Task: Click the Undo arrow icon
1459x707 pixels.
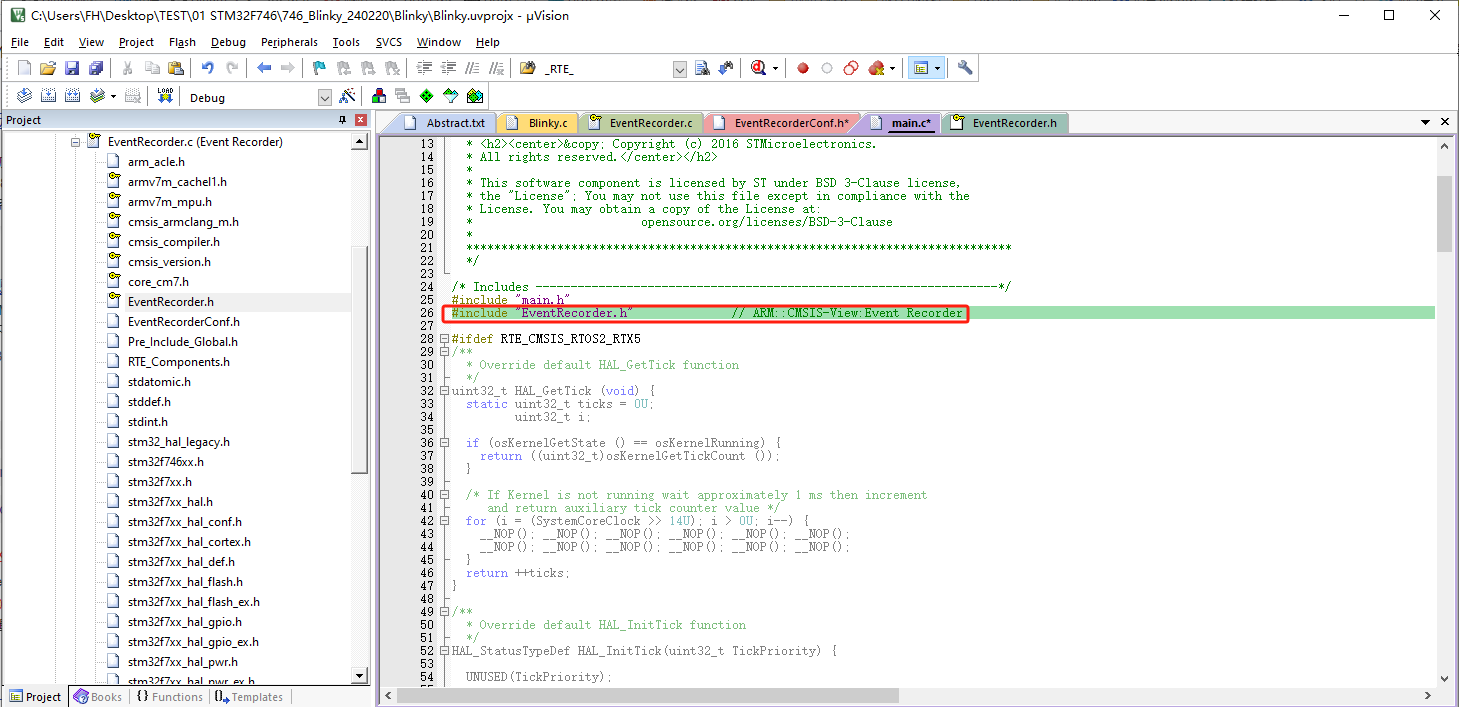Action: 207,68
